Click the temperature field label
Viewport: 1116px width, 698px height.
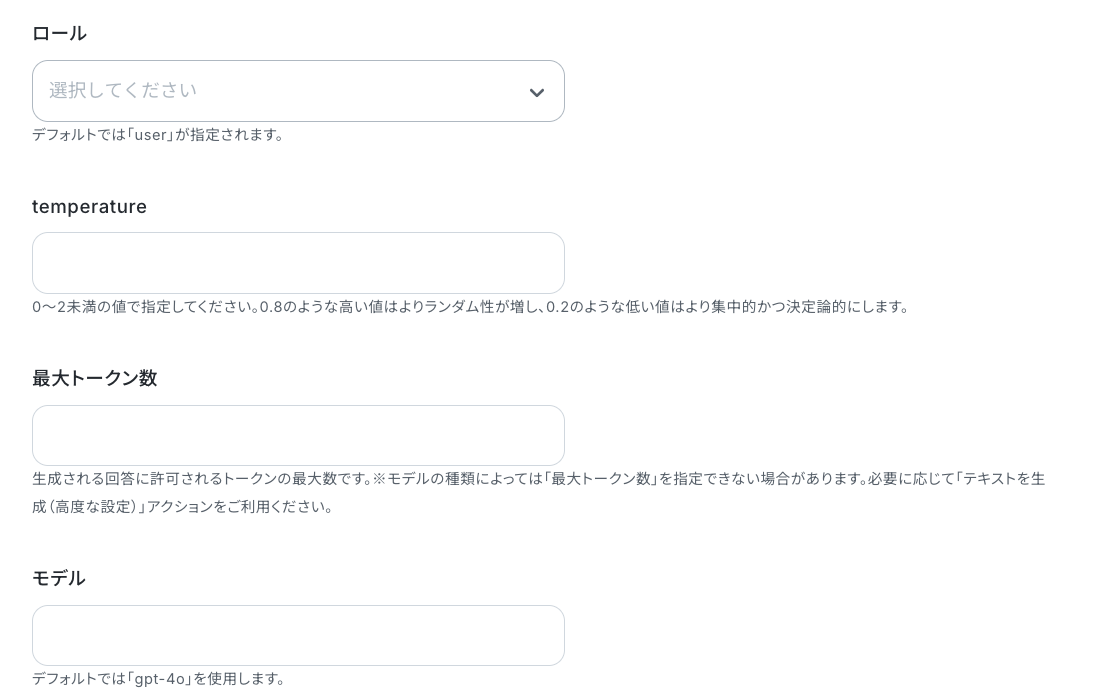click(x=89, y=207)
